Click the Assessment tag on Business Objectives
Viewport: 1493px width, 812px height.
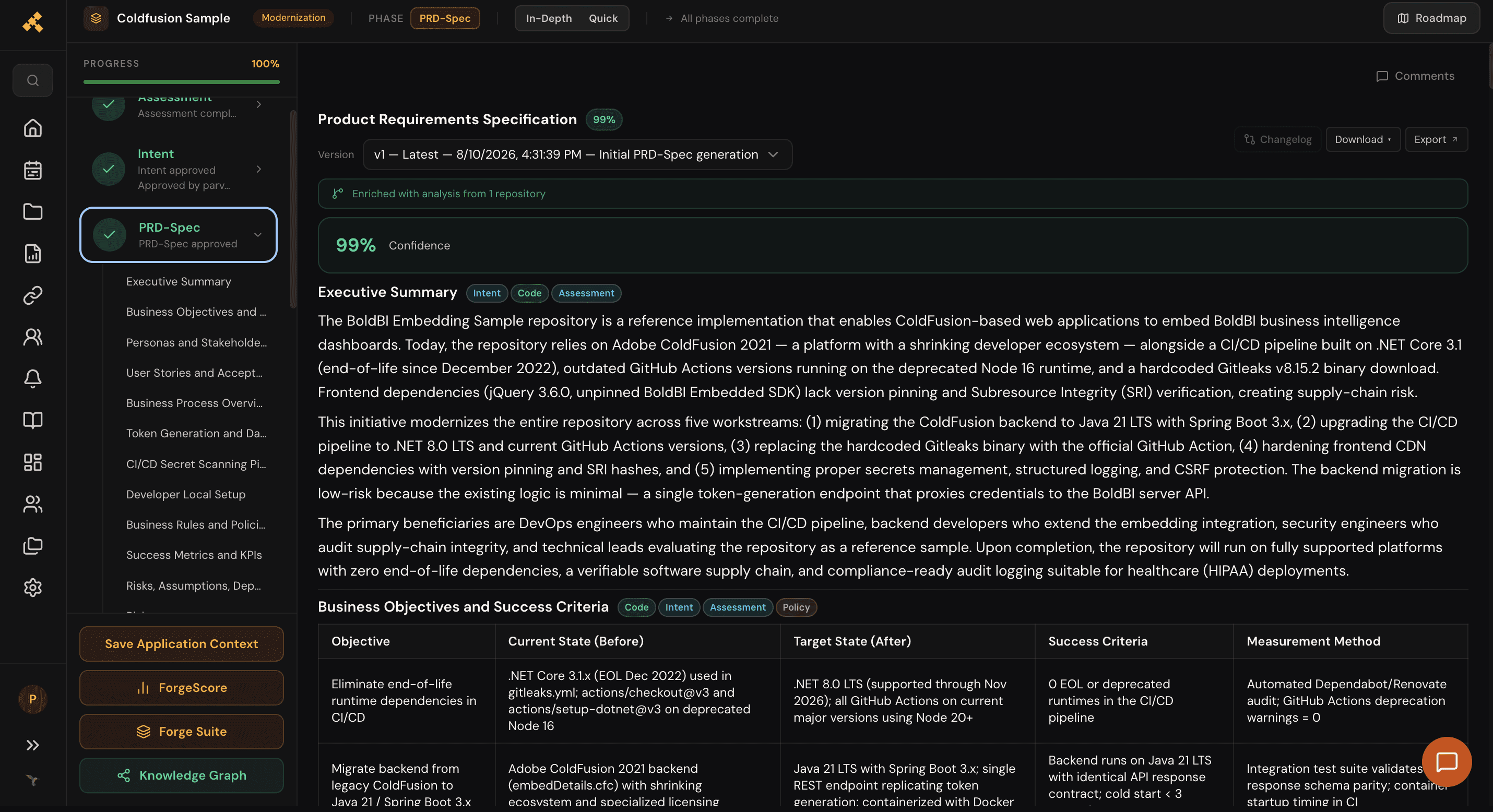coord(737,607)
